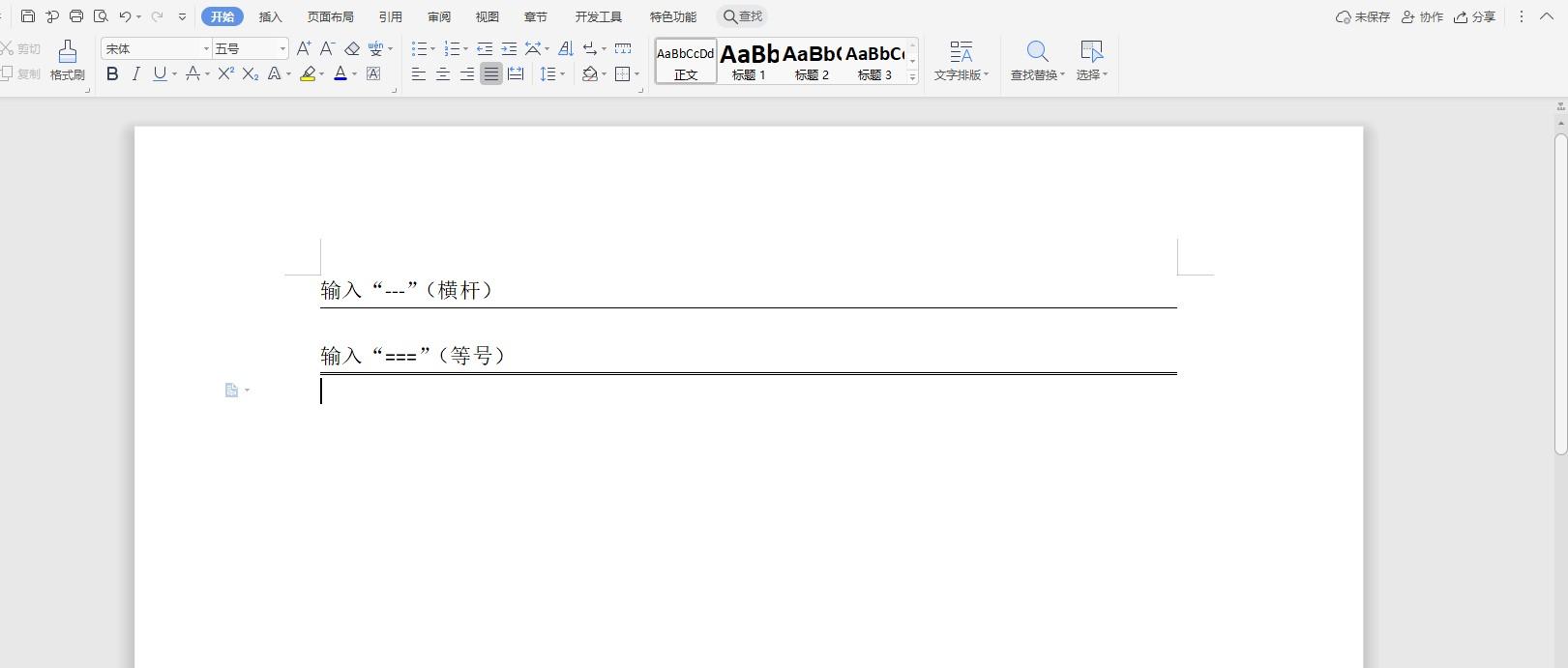The image size is (1568, 668).
Task: Collapse the ribbon with the chevron icon
Action: 1547,16
